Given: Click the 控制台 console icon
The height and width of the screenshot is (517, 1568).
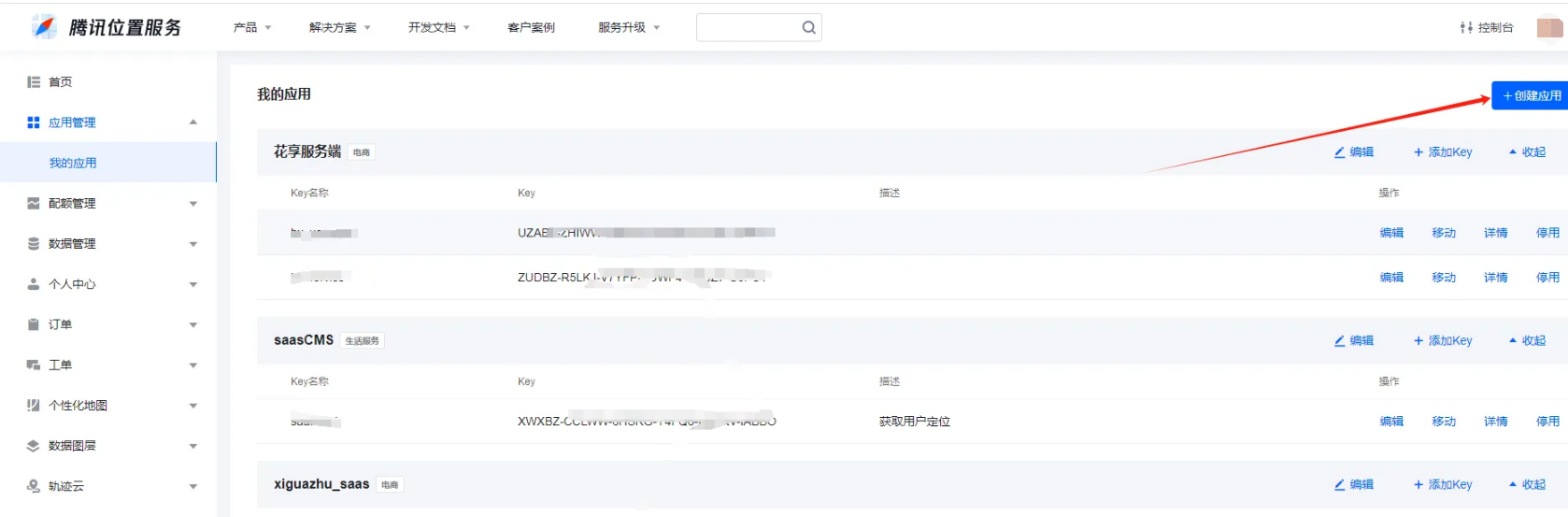Looking at the screenshot, I should coord(1466,27).
